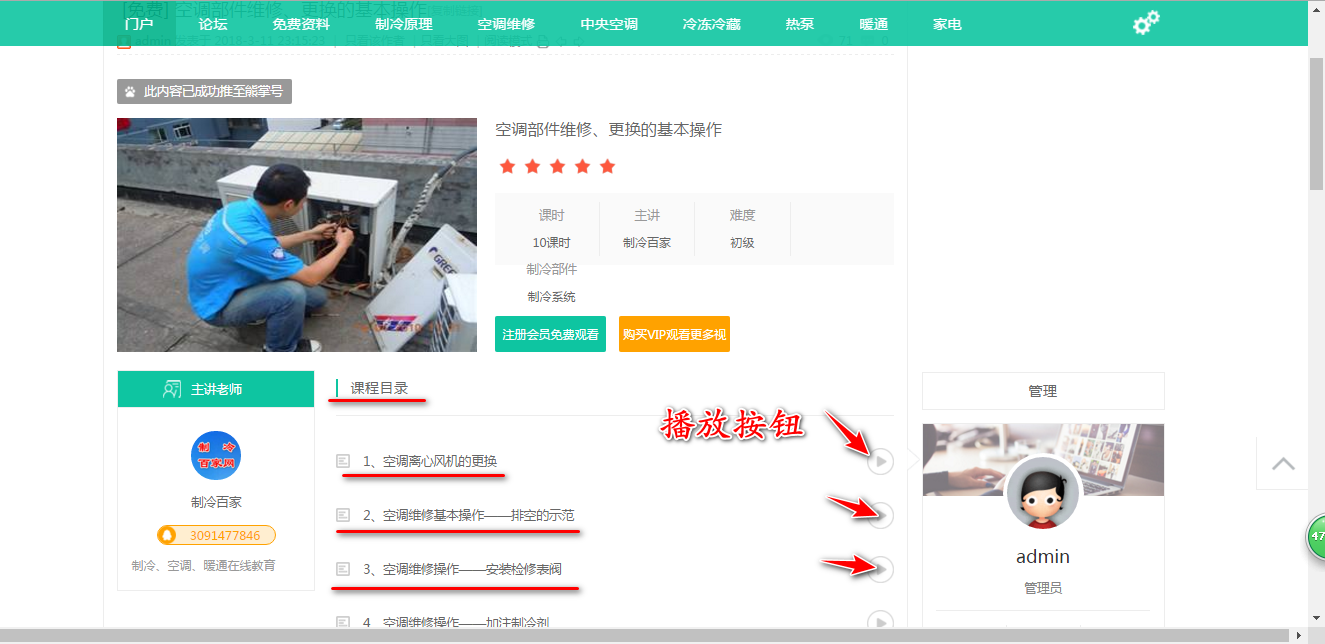
Task: Play lesson 1 空调离心风机的更换
Action: [880, 462]
